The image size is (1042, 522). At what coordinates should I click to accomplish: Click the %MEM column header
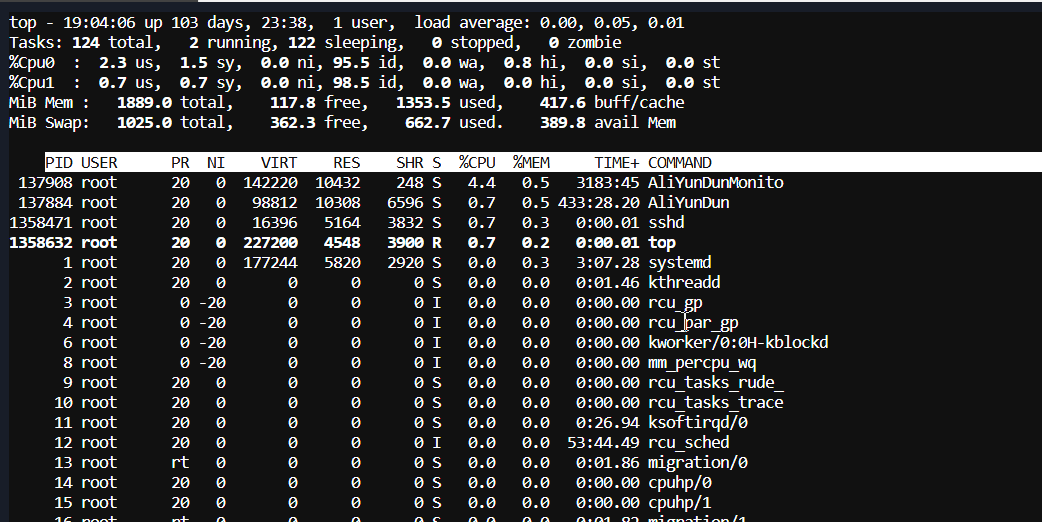pyautogui.click(x=532, y=163)
